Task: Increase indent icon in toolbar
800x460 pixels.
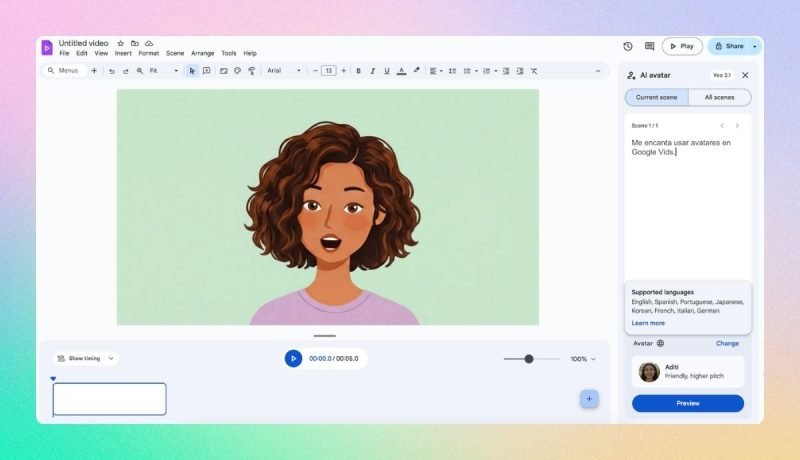Action: click(520, 71)
